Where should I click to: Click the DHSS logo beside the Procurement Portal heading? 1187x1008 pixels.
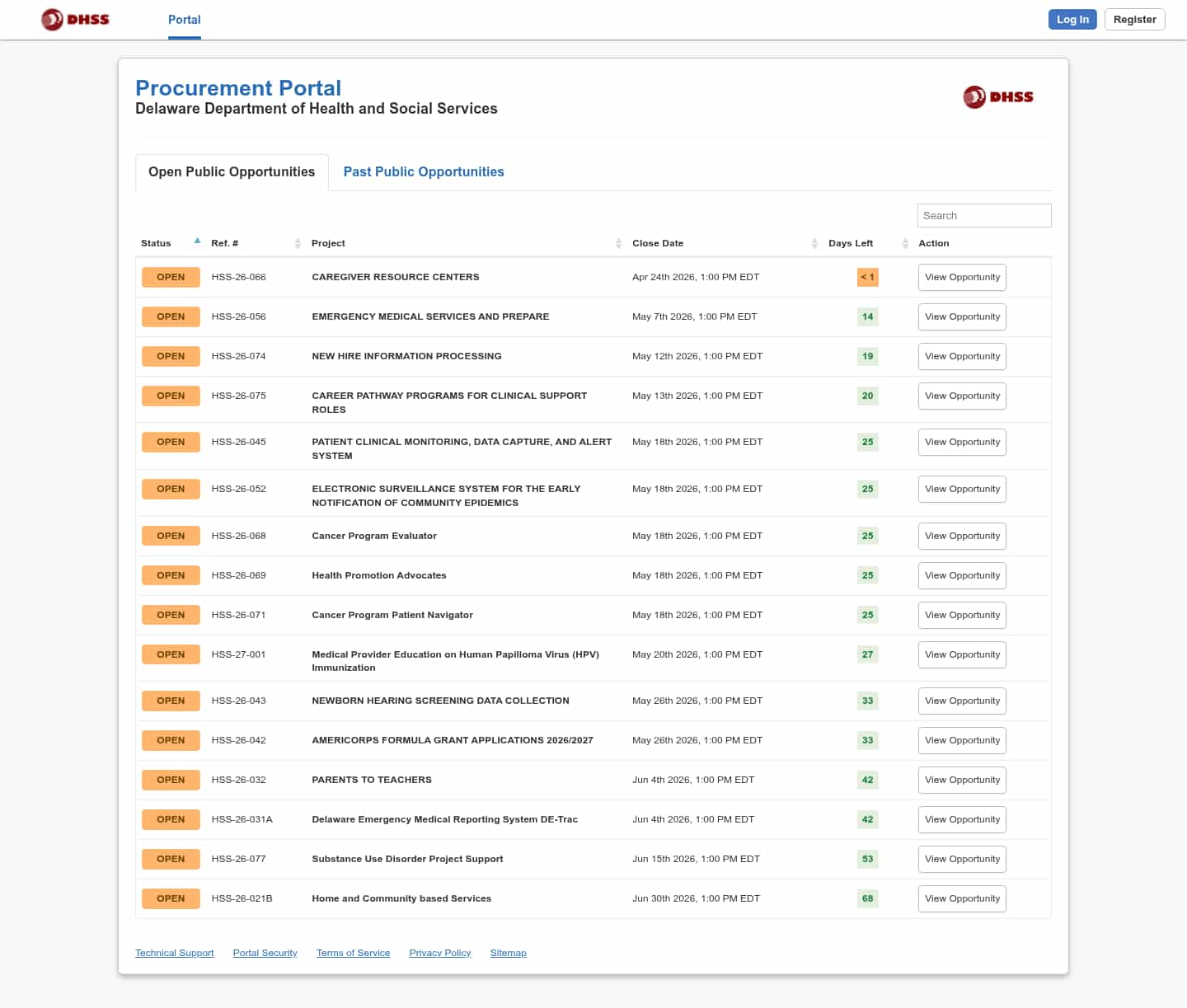pos(997,97)
